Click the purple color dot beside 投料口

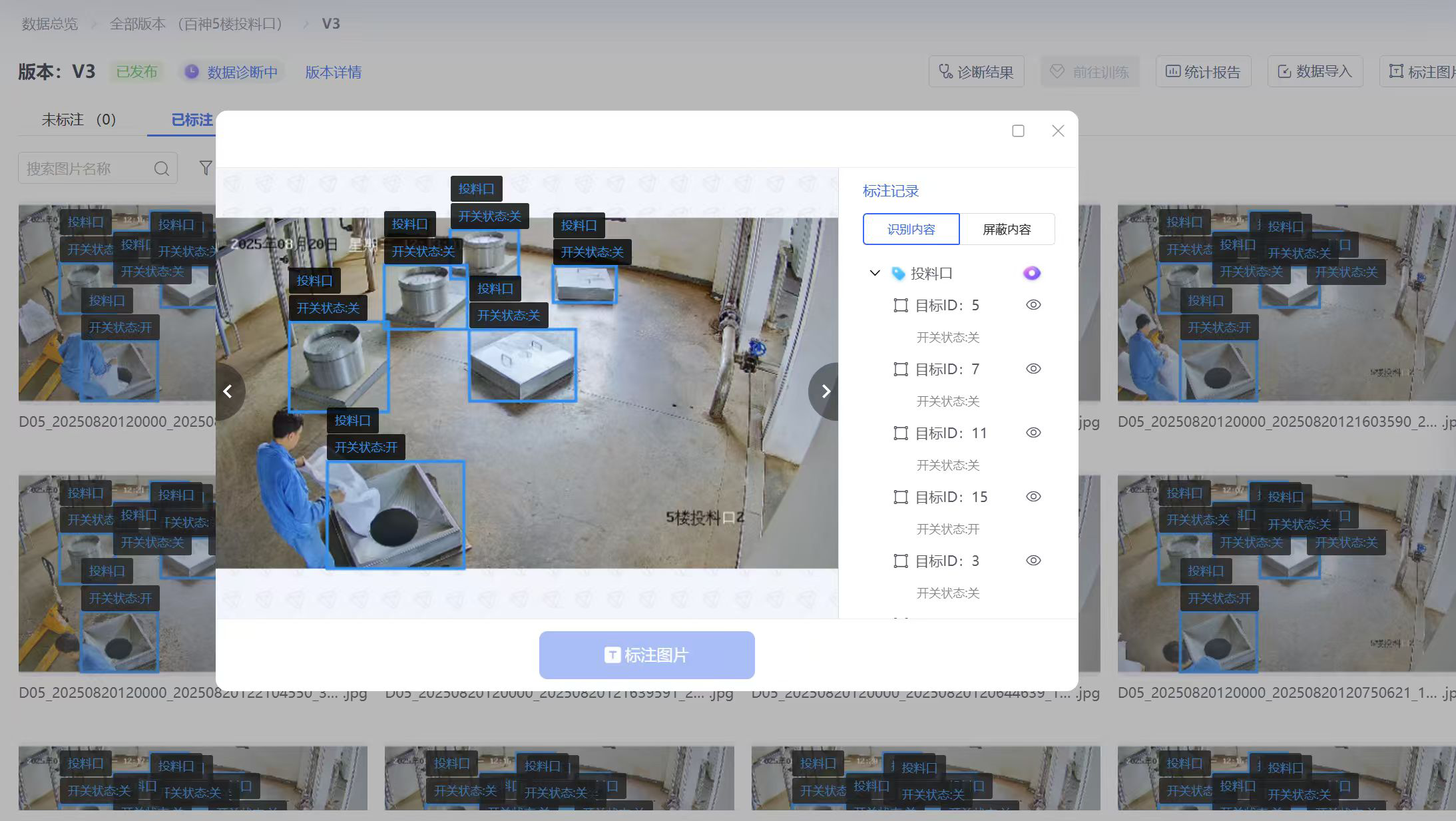1031,273
